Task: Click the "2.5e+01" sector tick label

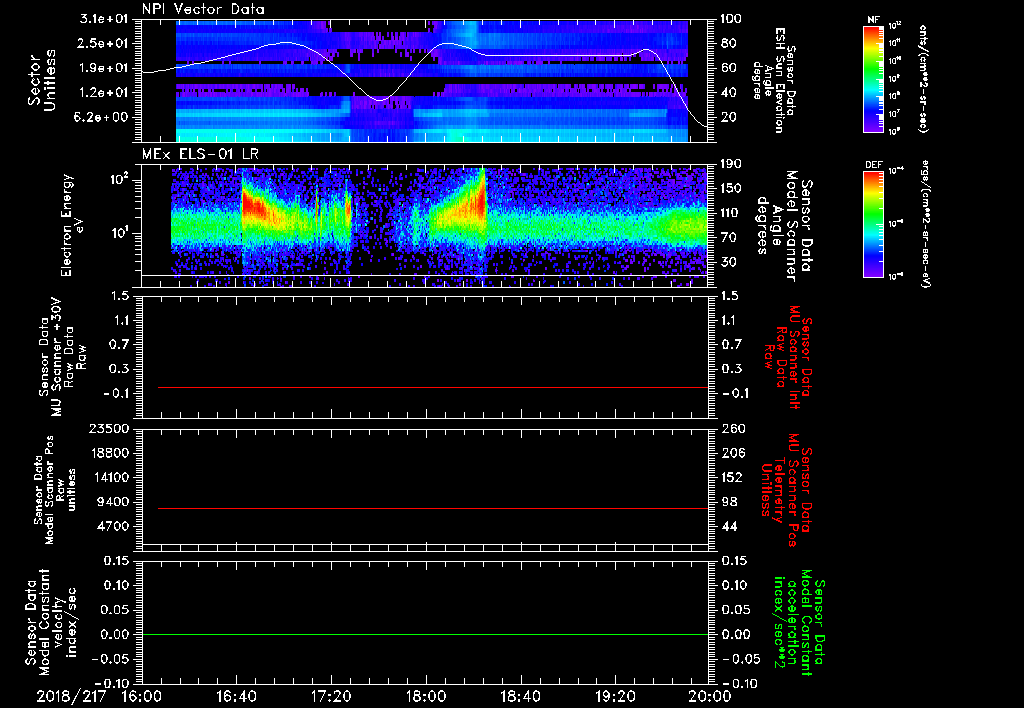Action: point(105,43)
